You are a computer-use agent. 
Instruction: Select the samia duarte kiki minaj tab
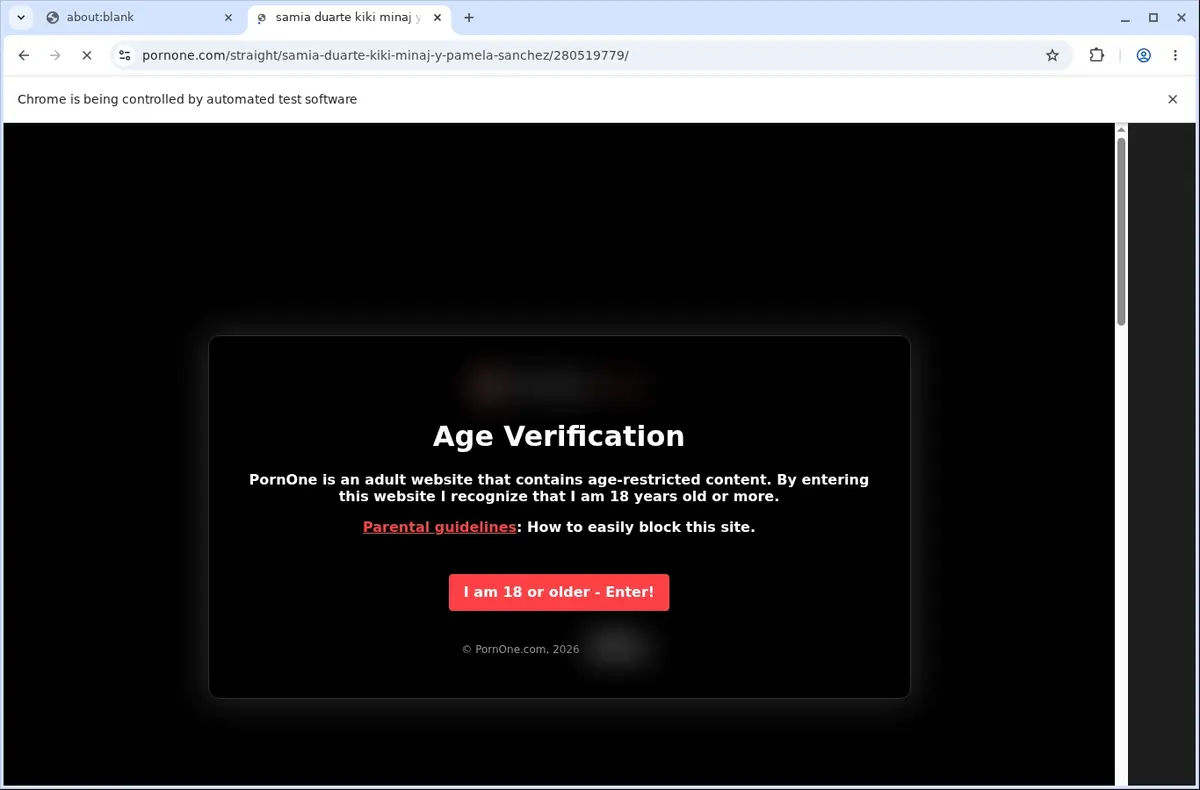coord(350,17)
